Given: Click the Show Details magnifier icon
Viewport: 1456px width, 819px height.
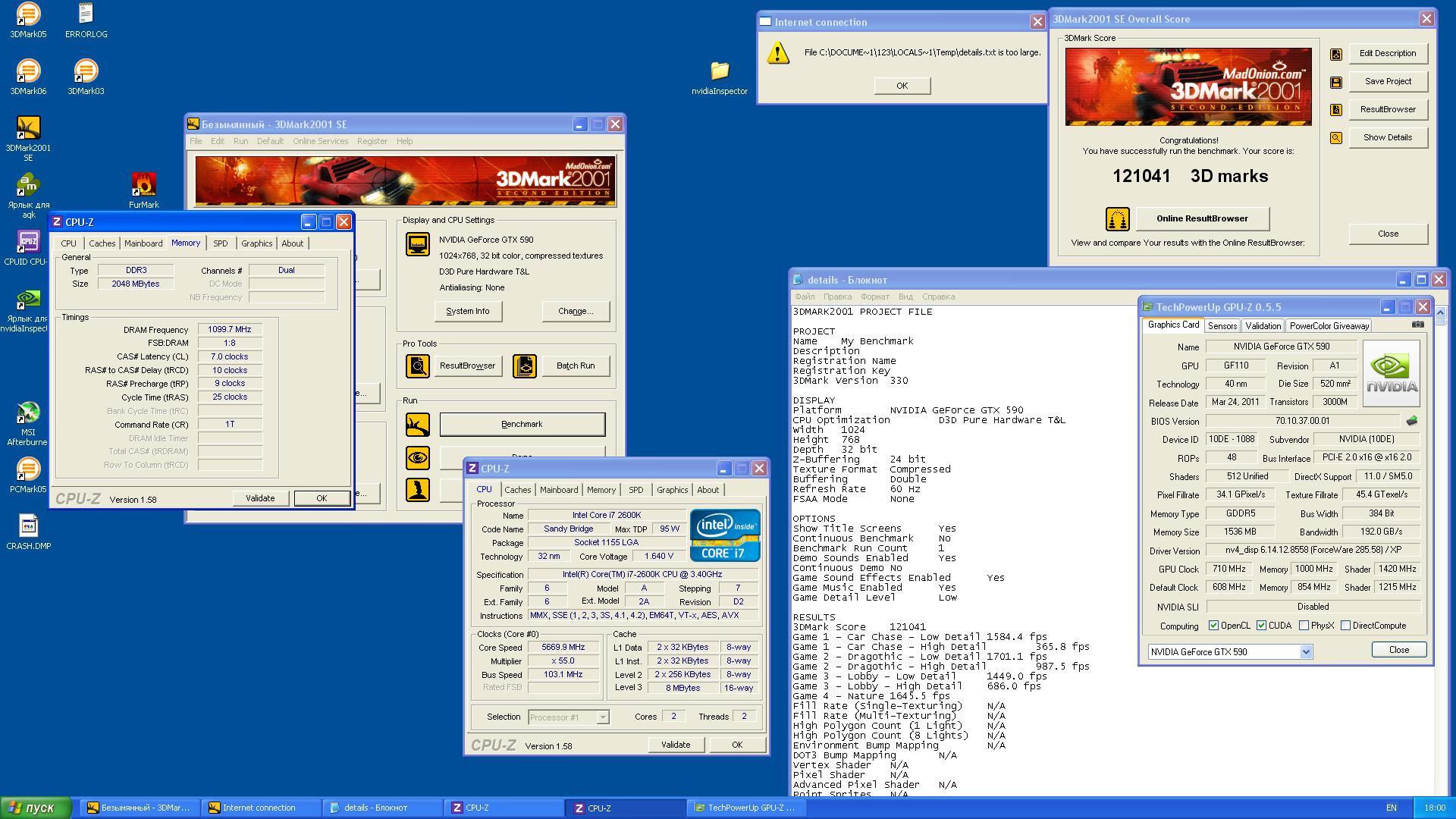Looking at the screenshot, I should [x=1336, y=138].
